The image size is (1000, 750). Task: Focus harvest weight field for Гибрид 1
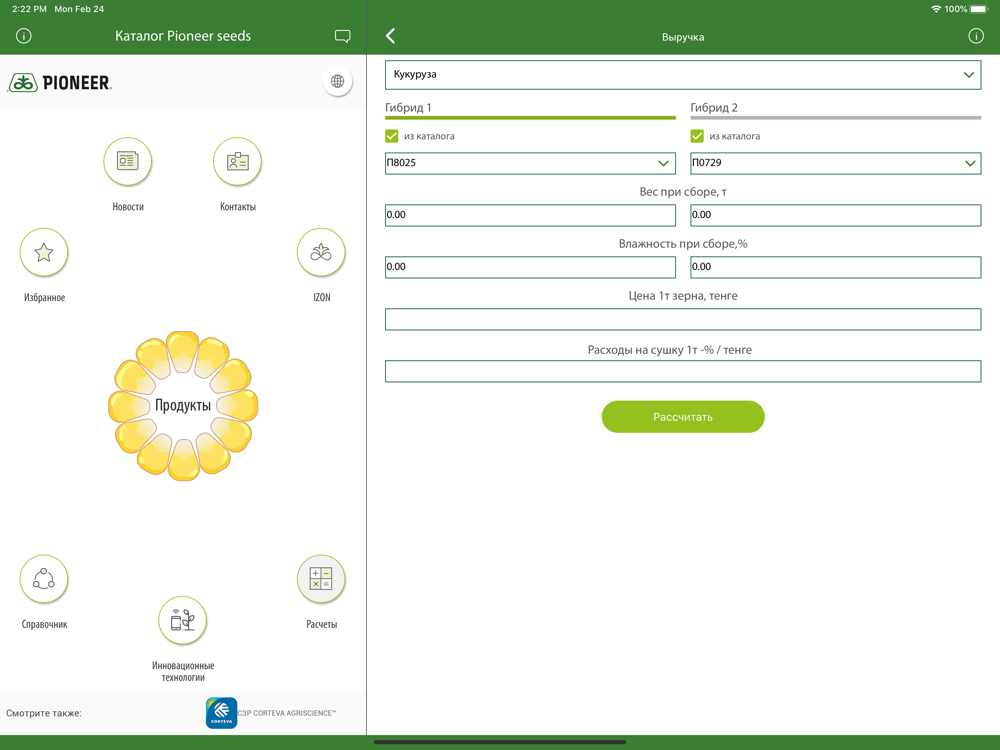pyautogui.click(x=530, y=215)
